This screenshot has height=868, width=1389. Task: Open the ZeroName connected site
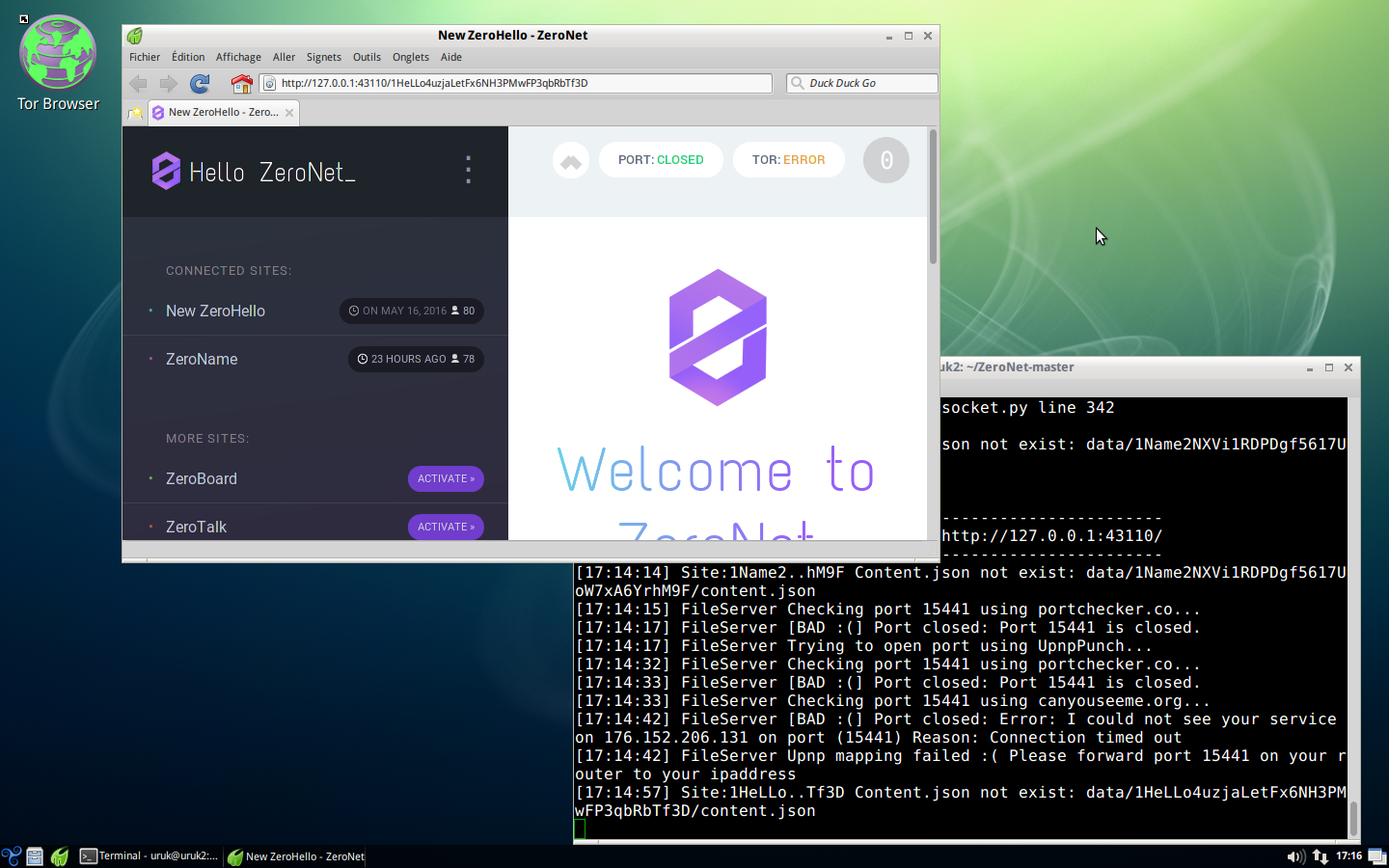tap(202, 359)
